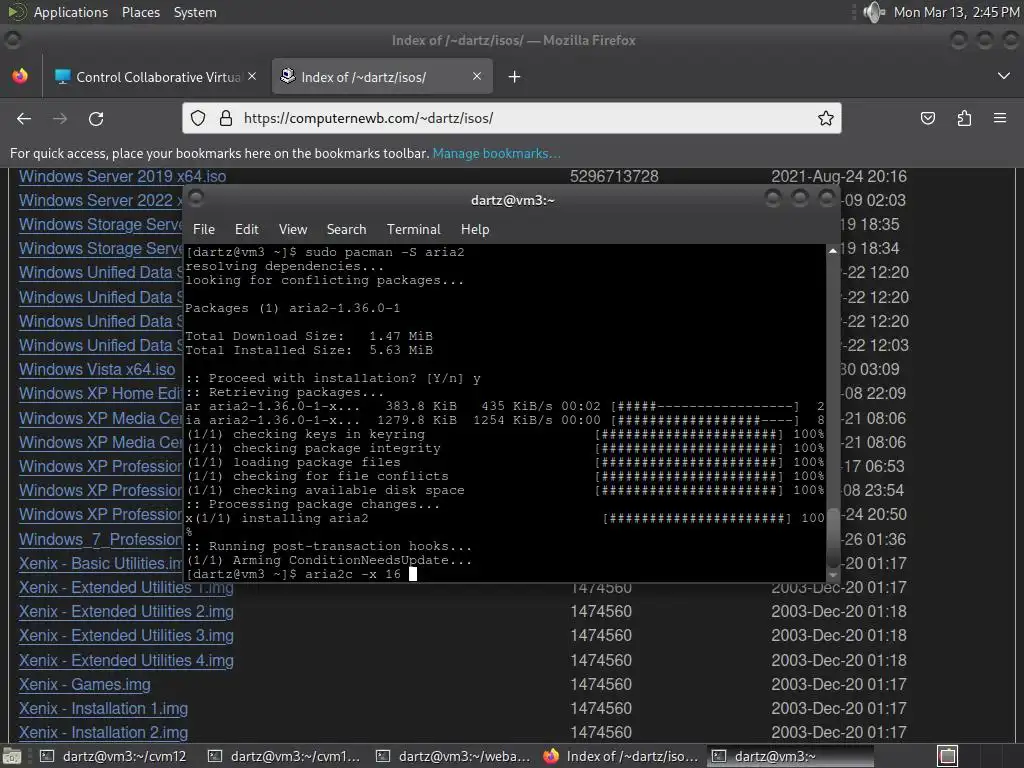The width and height of the screenshot is (1024, 768).
Task: Click the padlock site security icon
Action: (x=226, y=118)
